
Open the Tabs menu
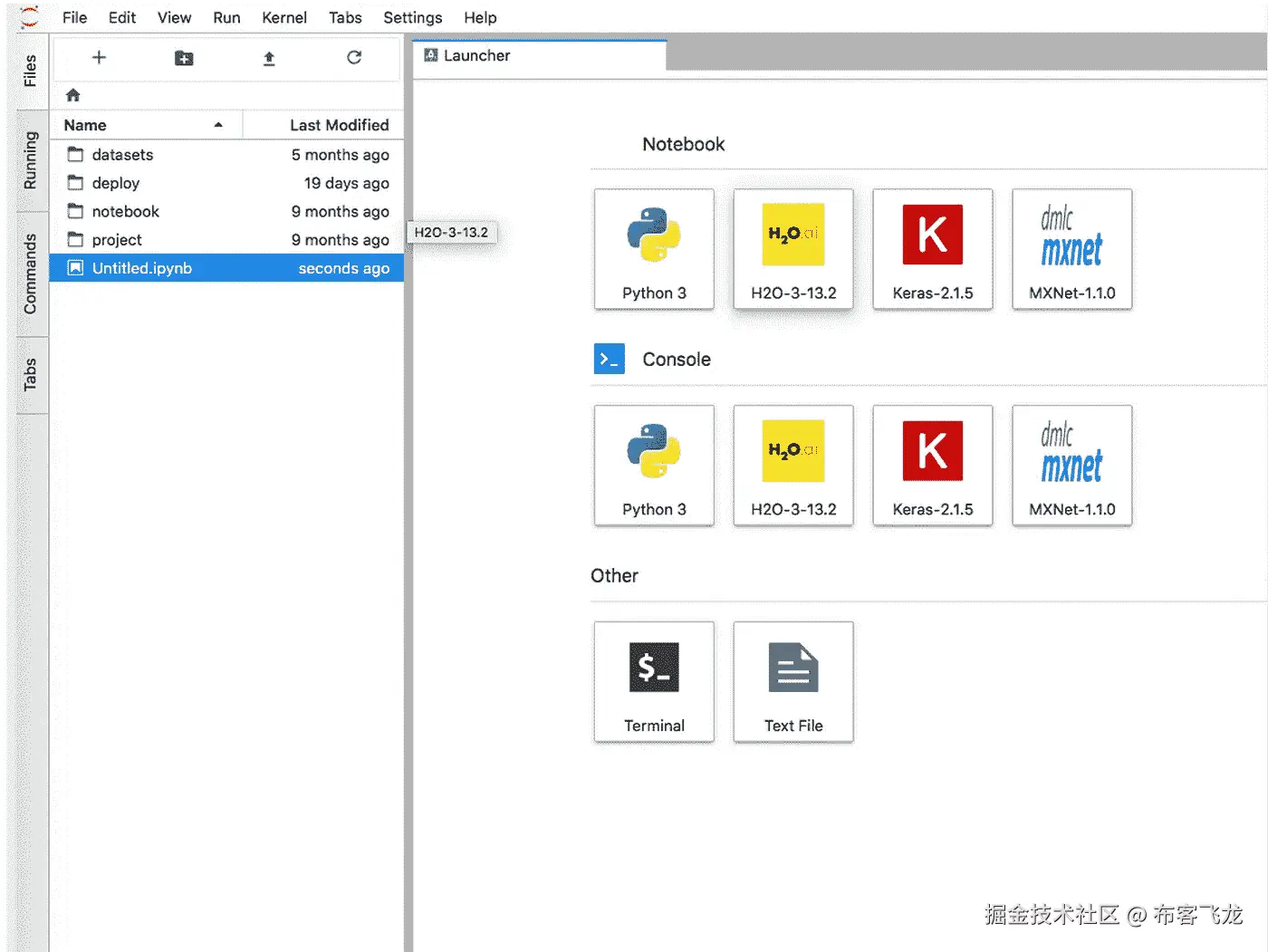pos(345,17)
